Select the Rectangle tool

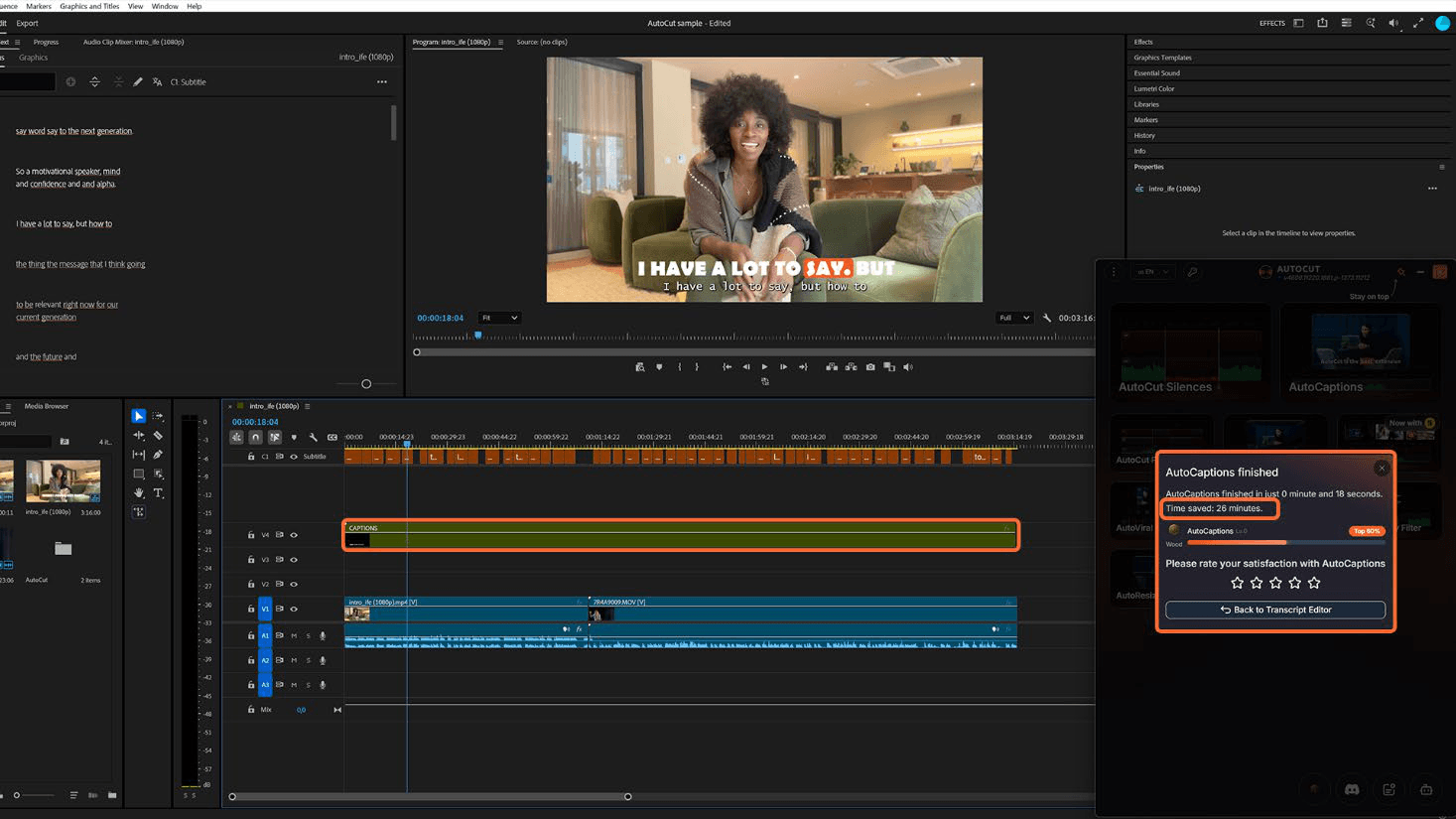(139, 474)
